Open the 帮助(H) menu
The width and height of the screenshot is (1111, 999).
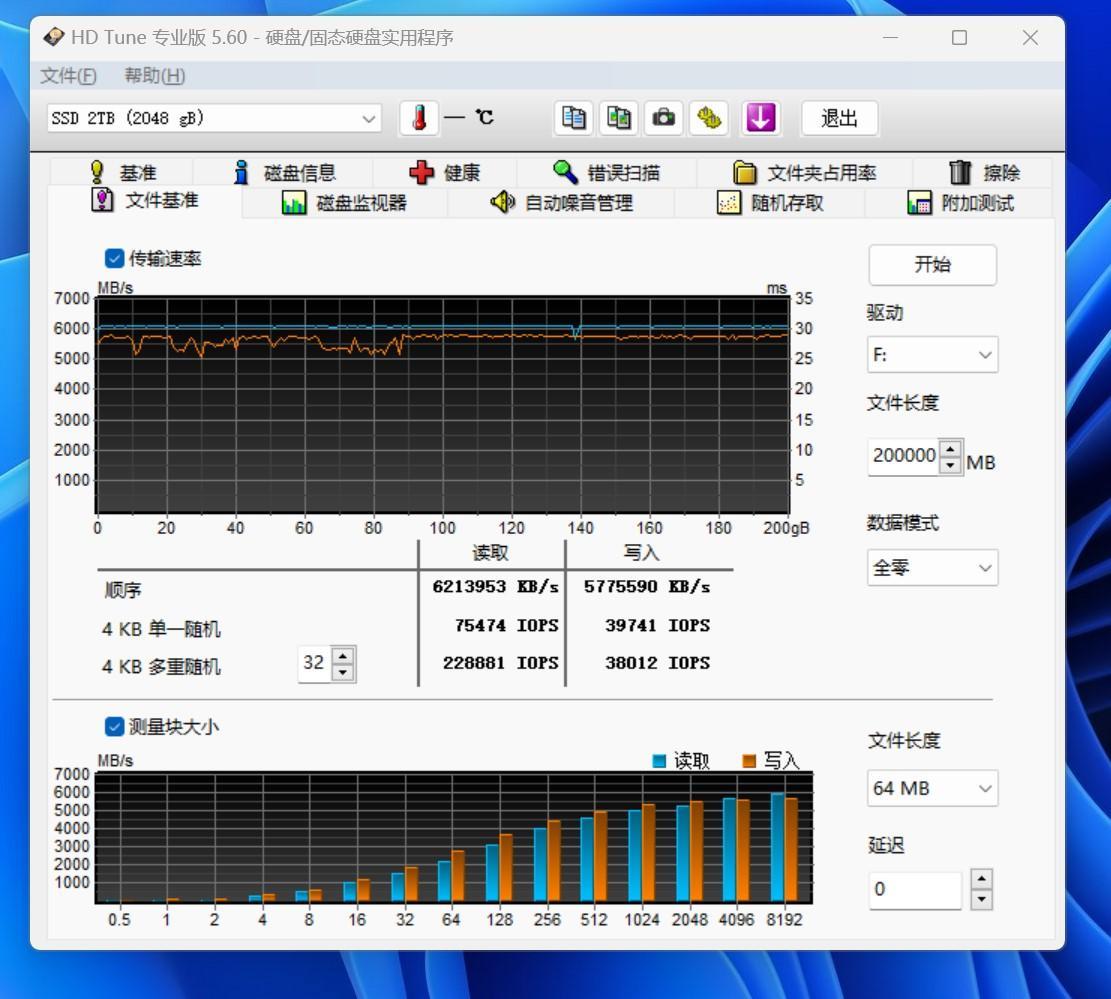pyautogui.click(x=154, y=76)
